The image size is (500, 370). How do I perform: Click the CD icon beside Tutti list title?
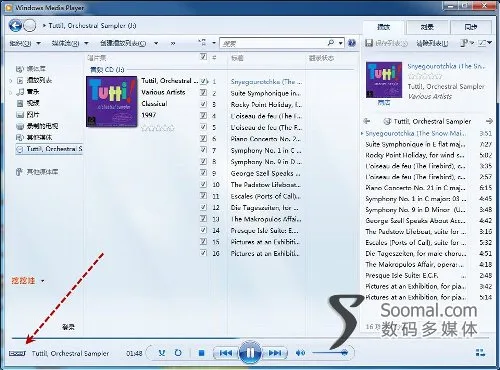tap(387, 121)
